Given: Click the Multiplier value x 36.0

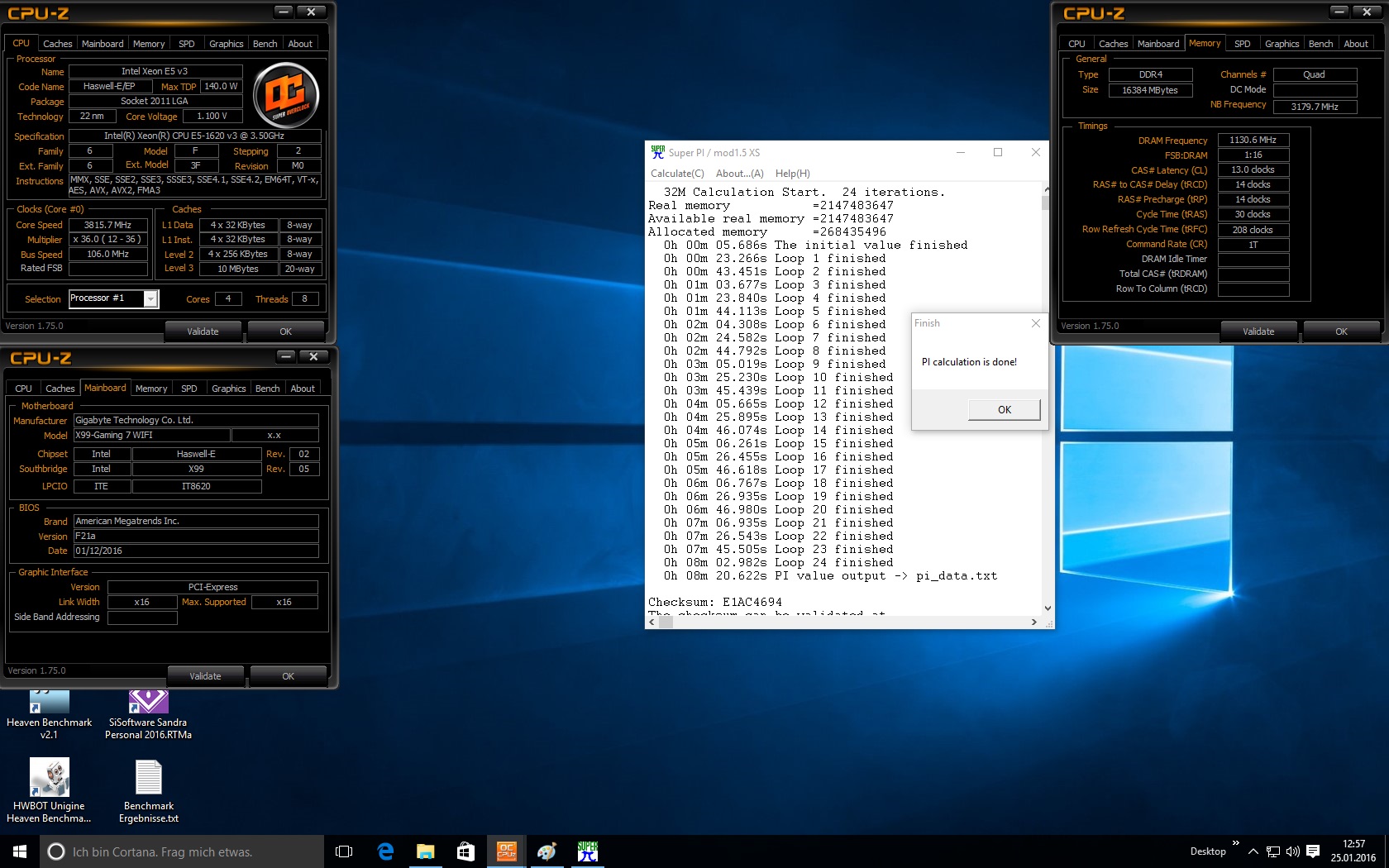Looking at the screenshot, I should point(107,240).
